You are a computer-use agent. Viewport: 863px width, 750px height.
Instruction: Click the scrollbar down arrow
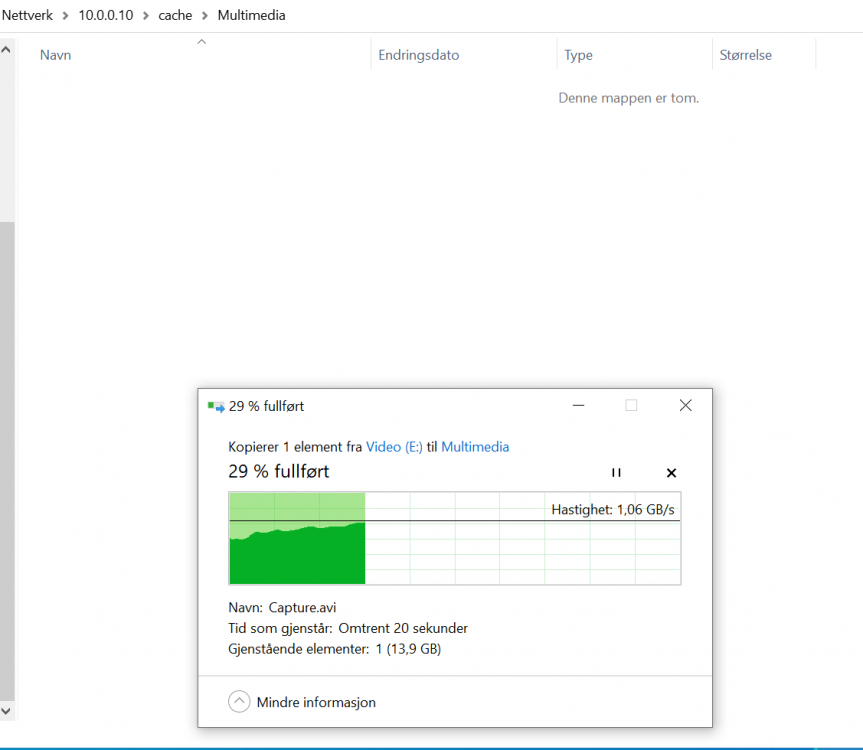(x=6, y=711)
